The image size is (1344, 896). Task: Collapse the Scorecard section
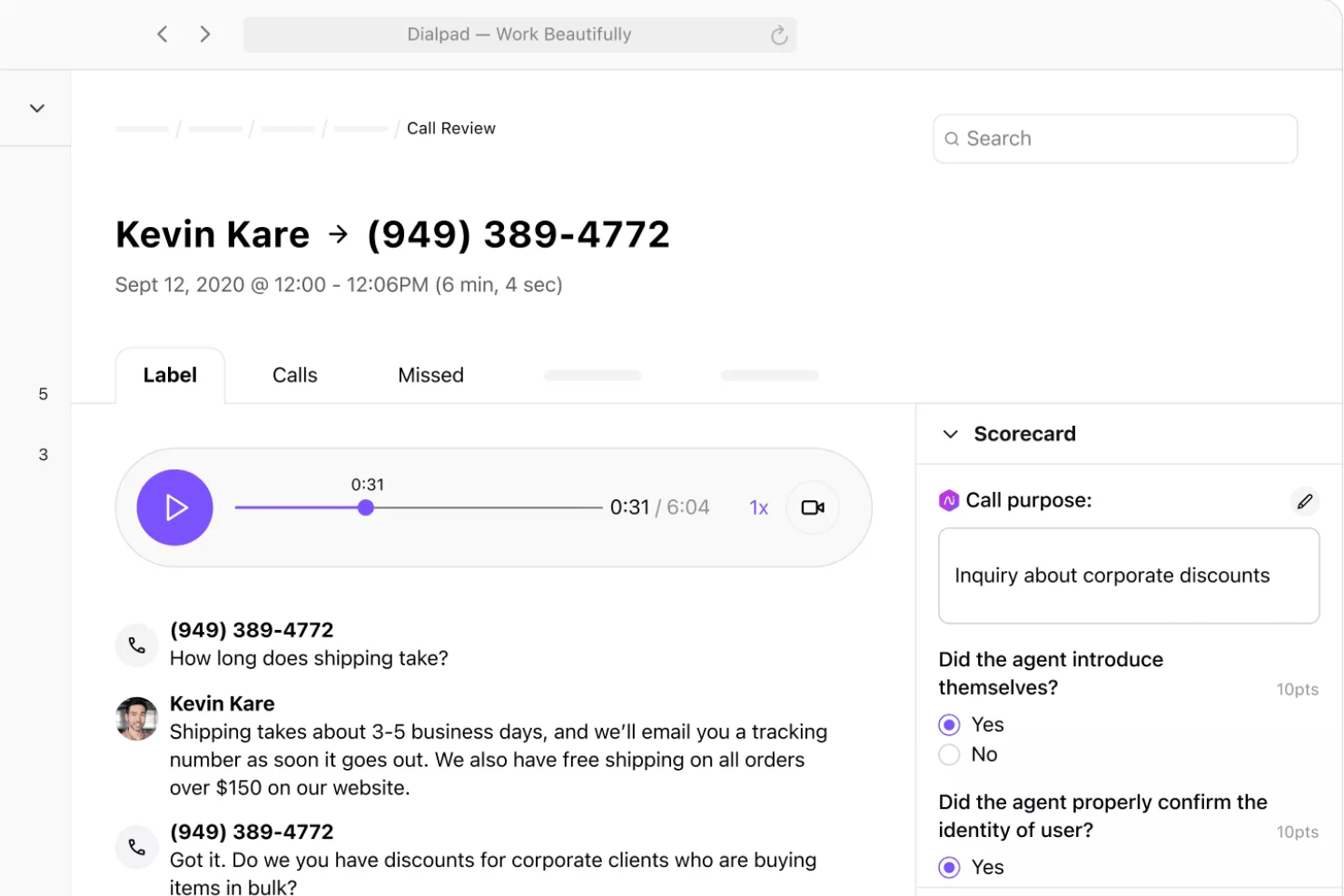[951, 434]
